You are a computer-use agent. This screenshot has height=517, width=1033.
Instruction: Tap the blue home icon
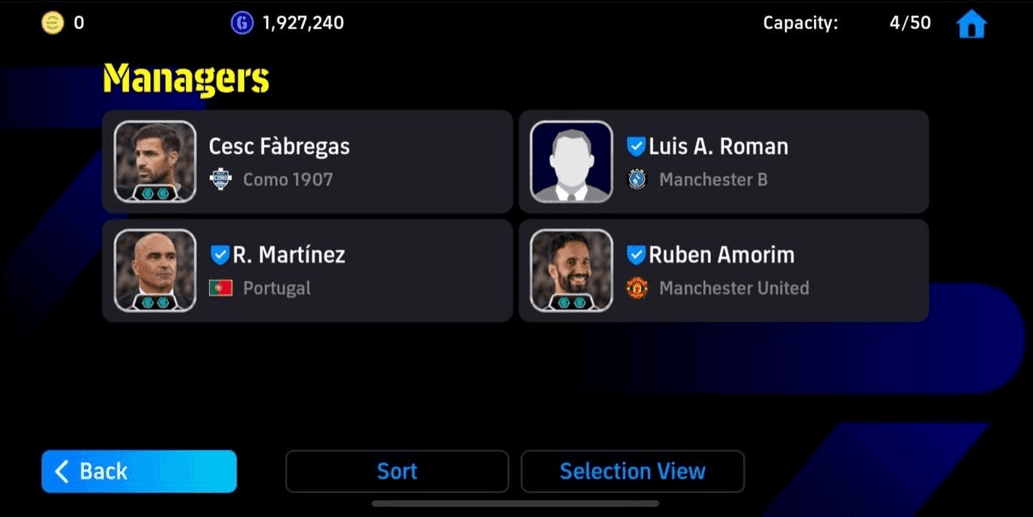(971, 24)
